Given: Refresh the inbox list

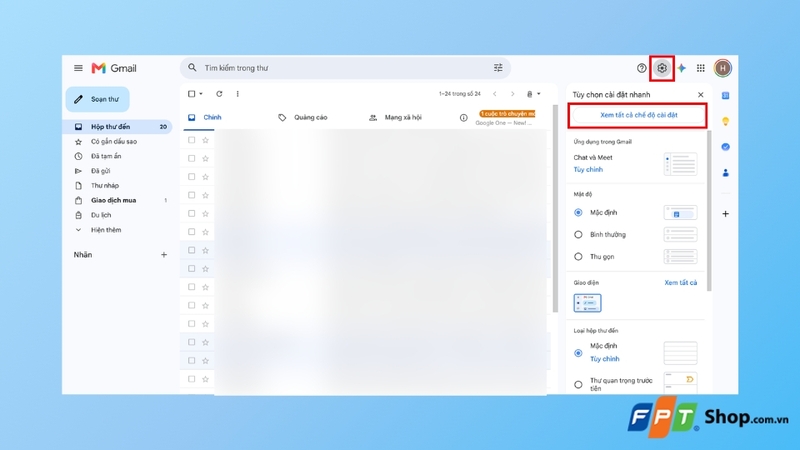Looking at the screenshot, I should click(x=219, y=94).
